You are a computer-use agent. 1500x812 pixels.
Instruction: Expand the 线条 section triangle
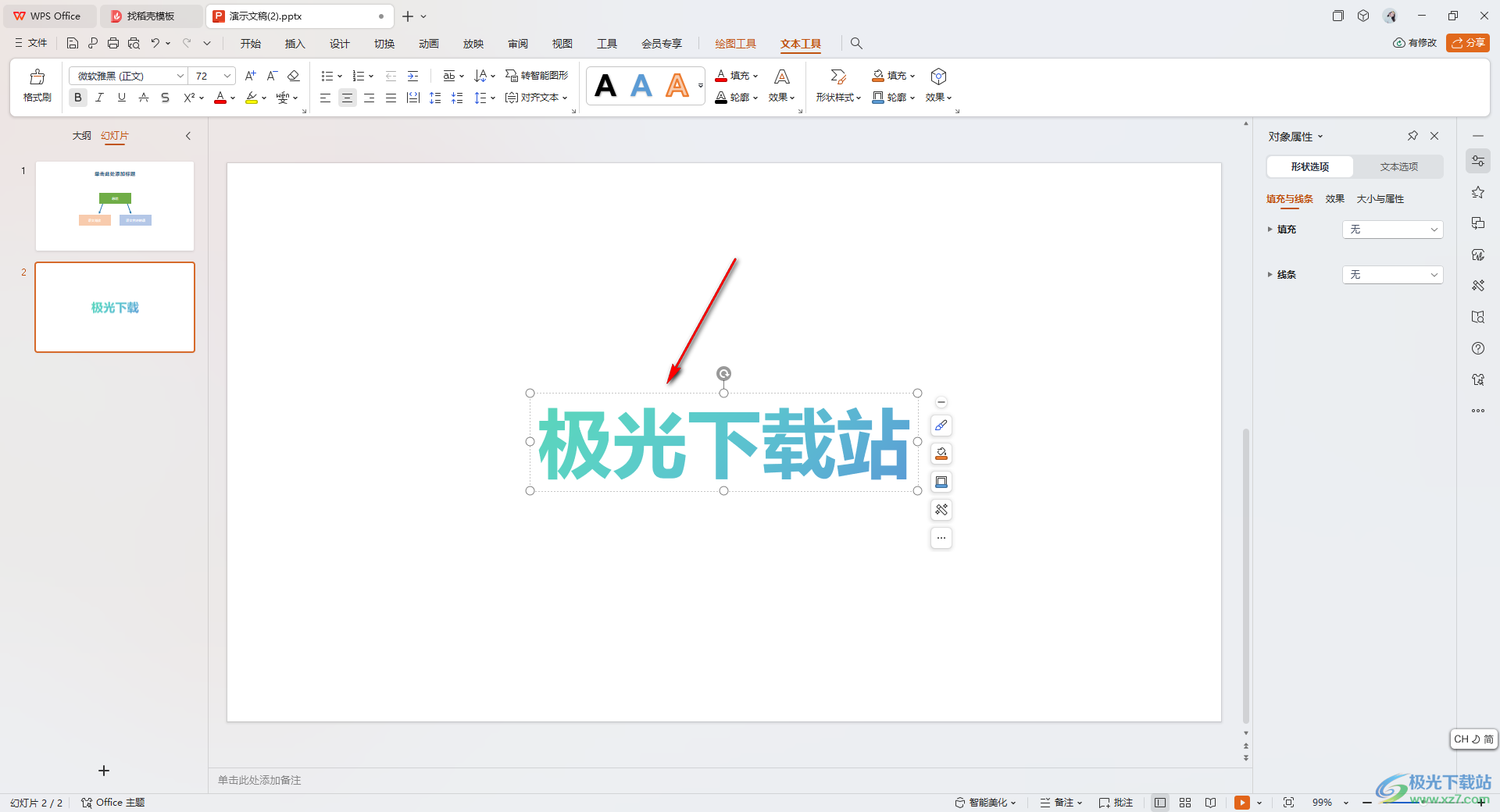click(x=1270, y=275)
